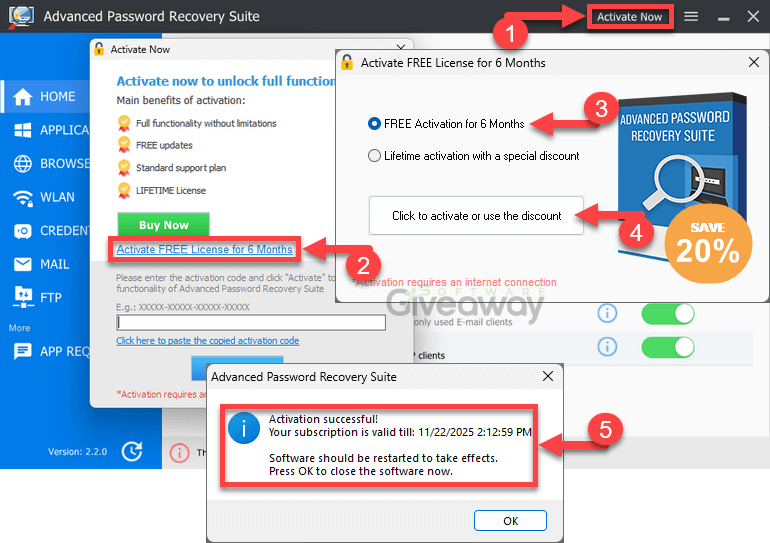Select Lifetime activation with special discount radio
770x543 pixels.
click(374, 156)
